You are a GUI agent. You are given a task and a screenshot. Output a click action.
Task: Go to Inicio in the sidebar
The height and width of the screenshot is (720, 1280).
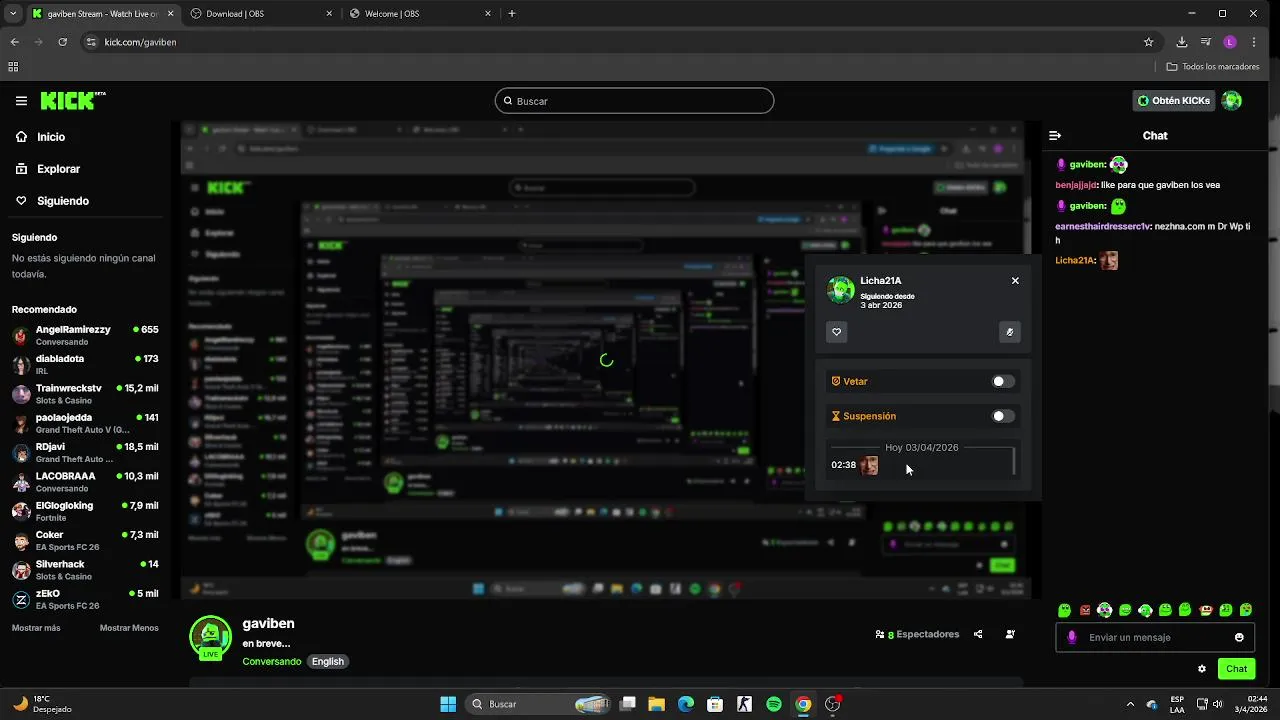pyautogui.click(x=40, y=137)
